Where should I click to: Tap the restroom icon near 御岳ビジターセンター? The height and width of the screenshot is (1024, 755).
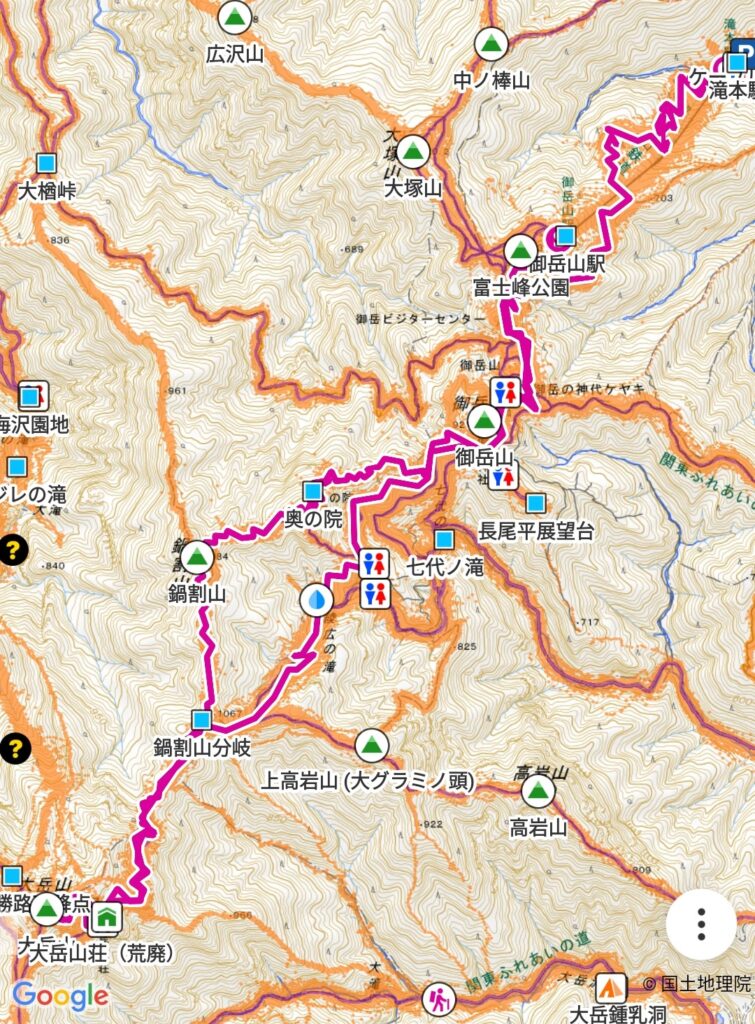point(505,392)
